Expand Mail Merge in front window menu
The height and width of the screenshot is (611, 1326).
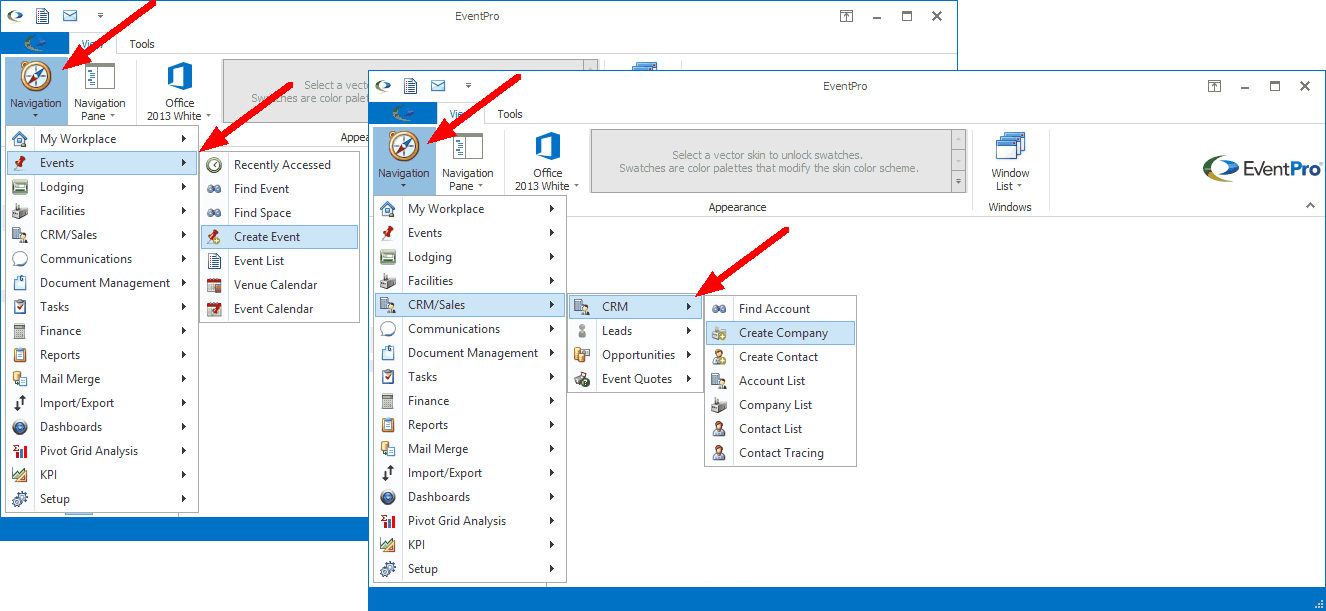click(x=469, y=449)
